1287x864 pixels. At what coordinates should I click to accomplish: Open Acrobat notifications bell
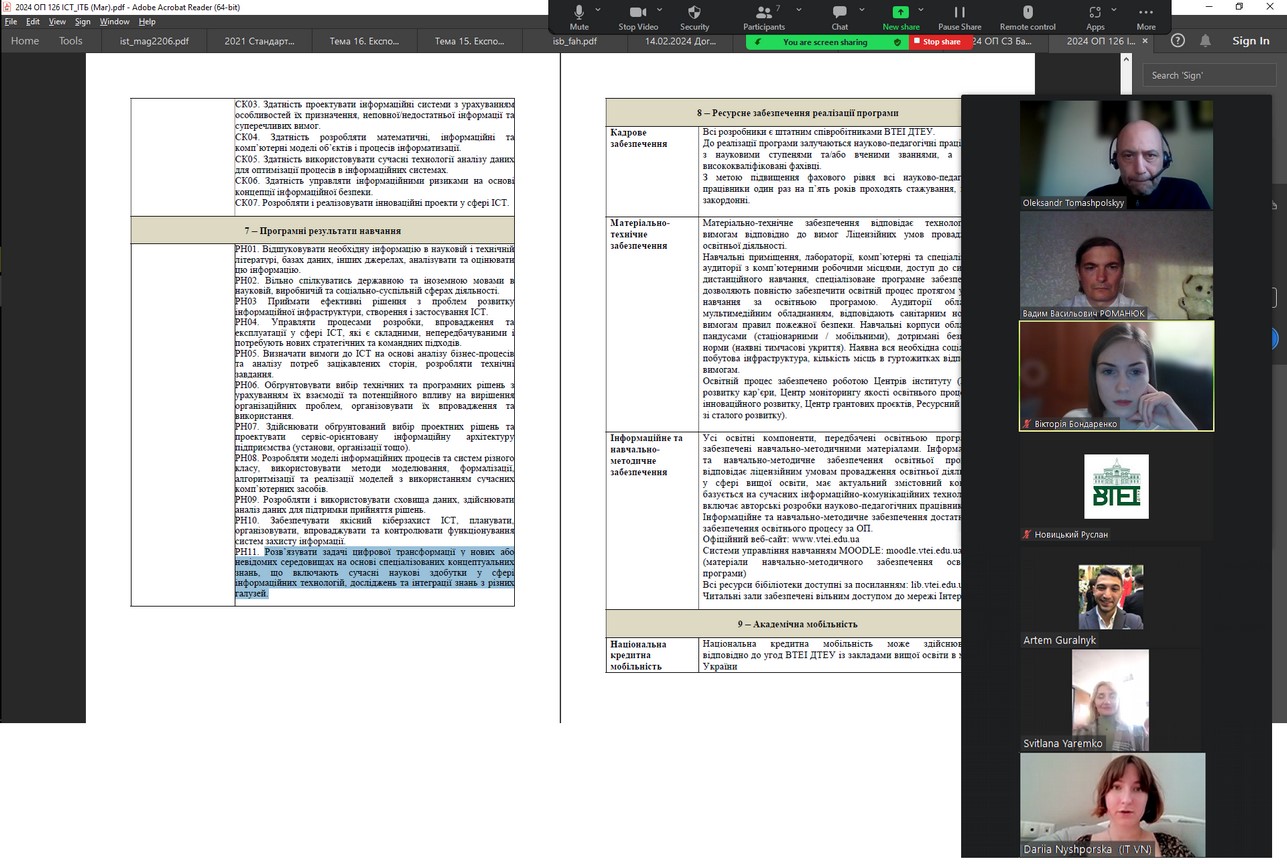tap(1205, 41)
